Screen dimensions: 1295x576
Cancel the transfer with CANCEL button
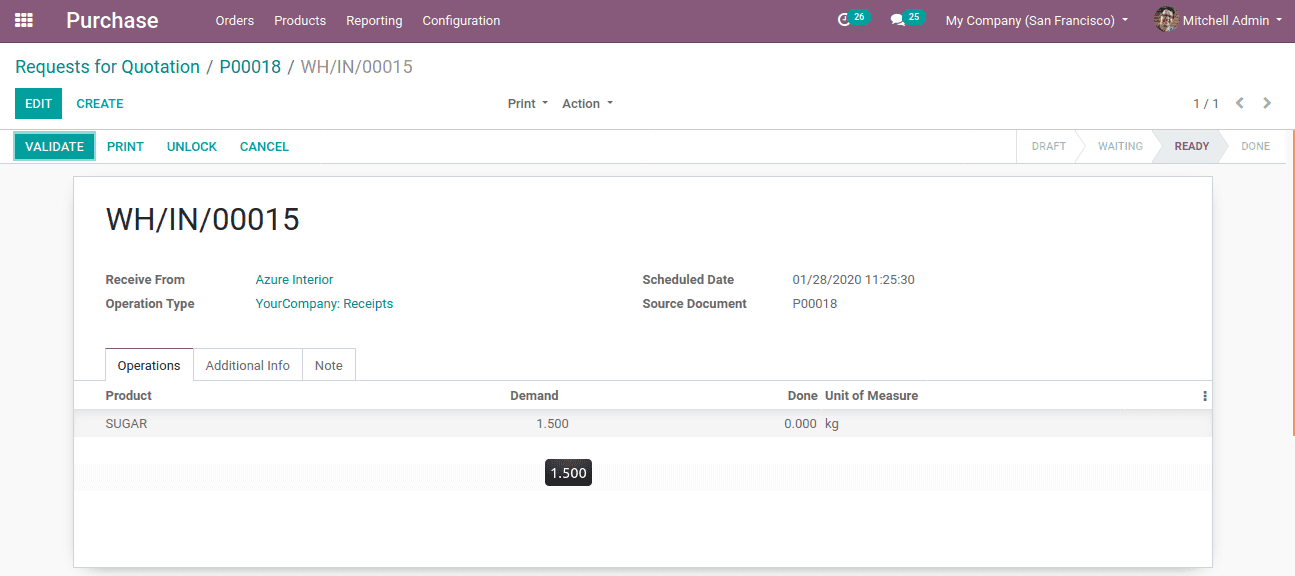tap(264, 147)
